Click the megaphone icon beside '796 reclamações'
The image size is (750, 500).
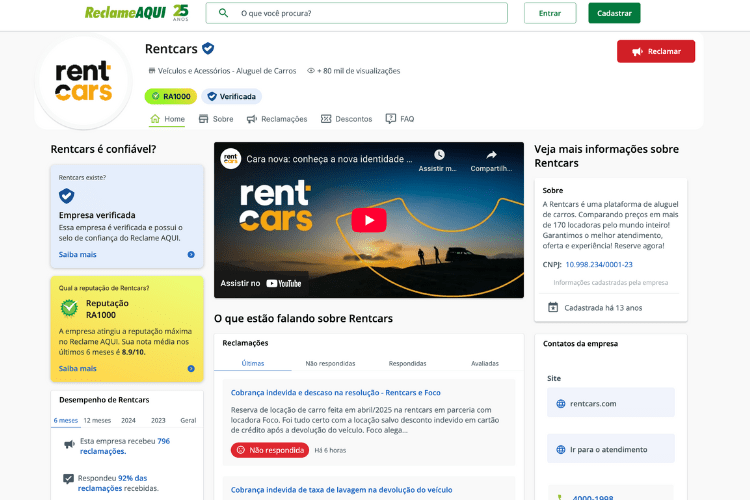pos(69,444)
